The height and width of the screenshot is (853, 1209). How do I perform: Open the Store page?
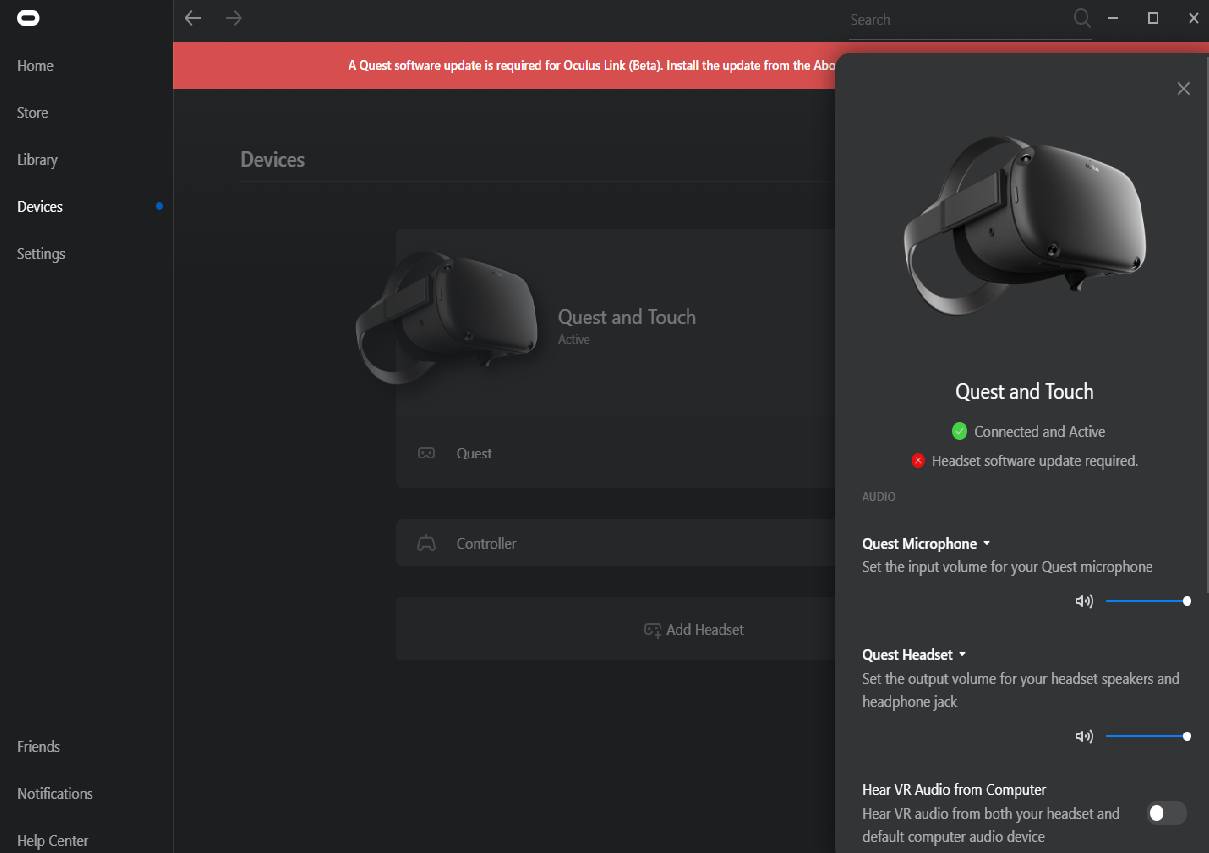click(x=33, y=113)
